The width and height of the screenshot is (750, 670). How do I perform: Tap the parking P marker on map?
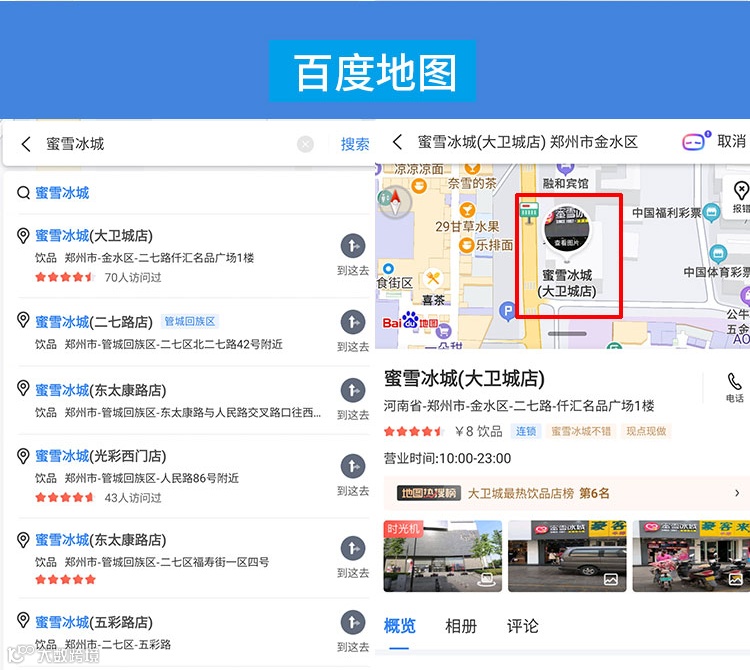coord(507,311)
